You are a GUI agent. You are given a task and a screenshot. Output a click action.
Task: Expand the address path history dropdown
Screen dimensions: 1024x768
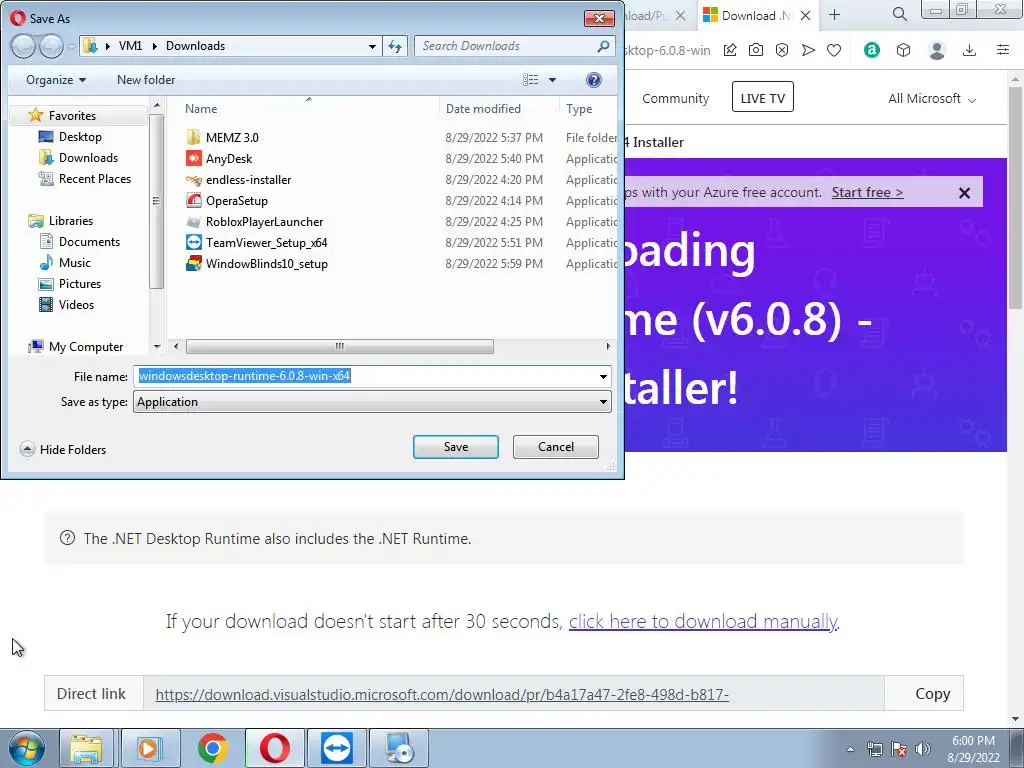[372, 46]
